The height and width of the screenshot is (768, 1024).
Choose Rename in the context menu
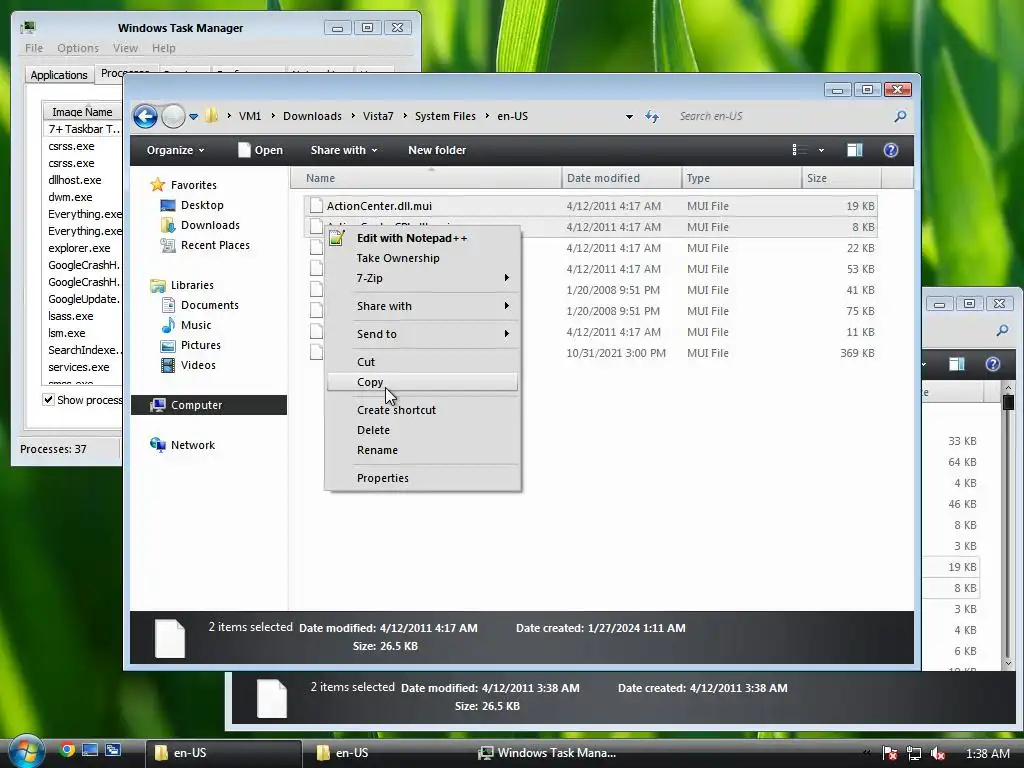tap(422, 450)
